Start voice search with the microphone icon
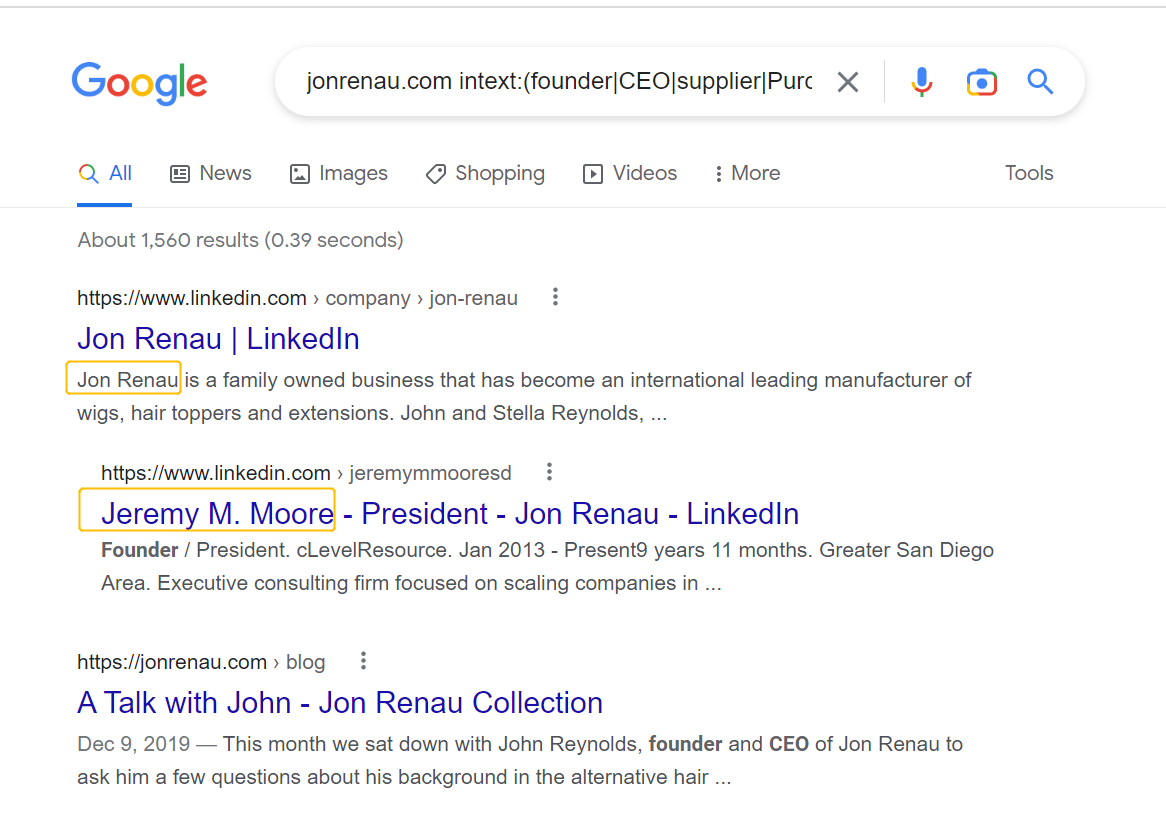Image resolution: width=1166 pixels, height=822 pixels. [x=921, y=82]
